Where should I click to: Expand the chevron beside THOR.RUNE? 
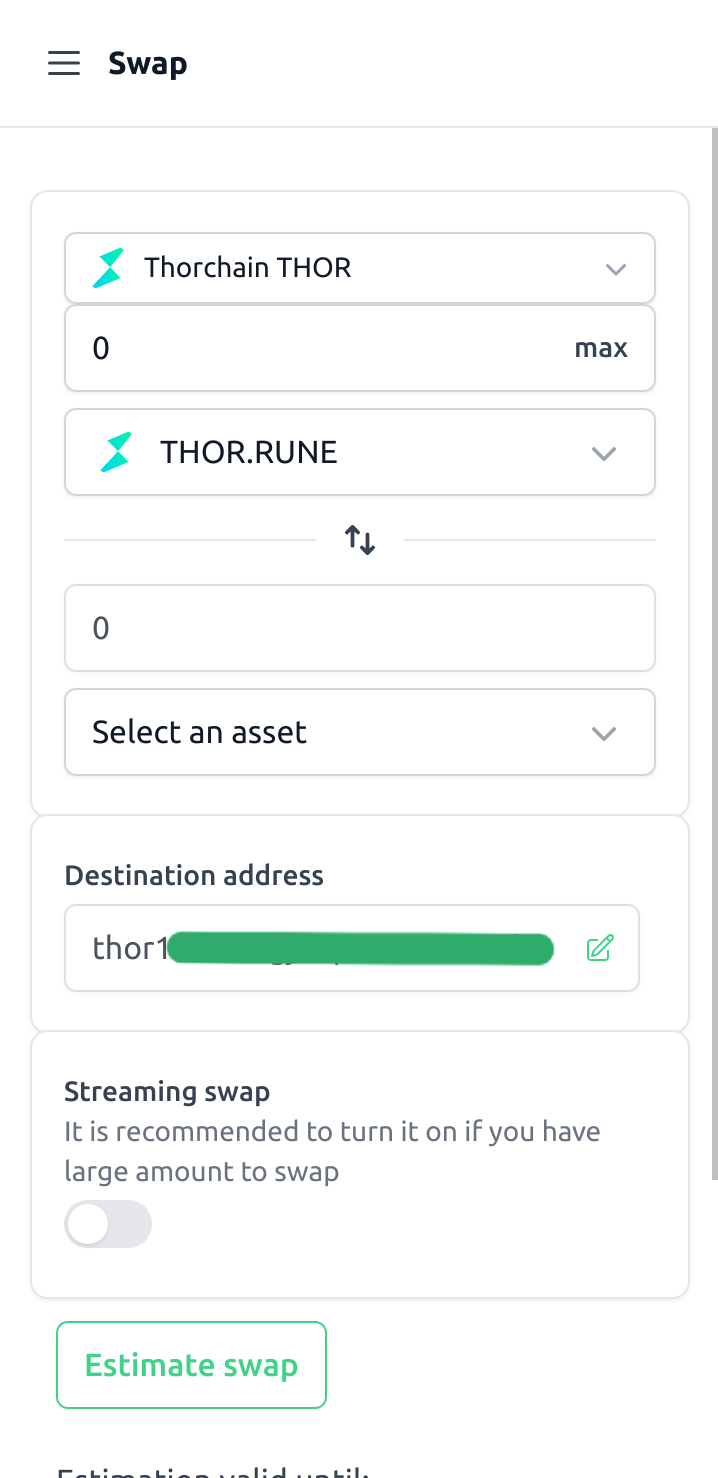click(x=603, y=453)
